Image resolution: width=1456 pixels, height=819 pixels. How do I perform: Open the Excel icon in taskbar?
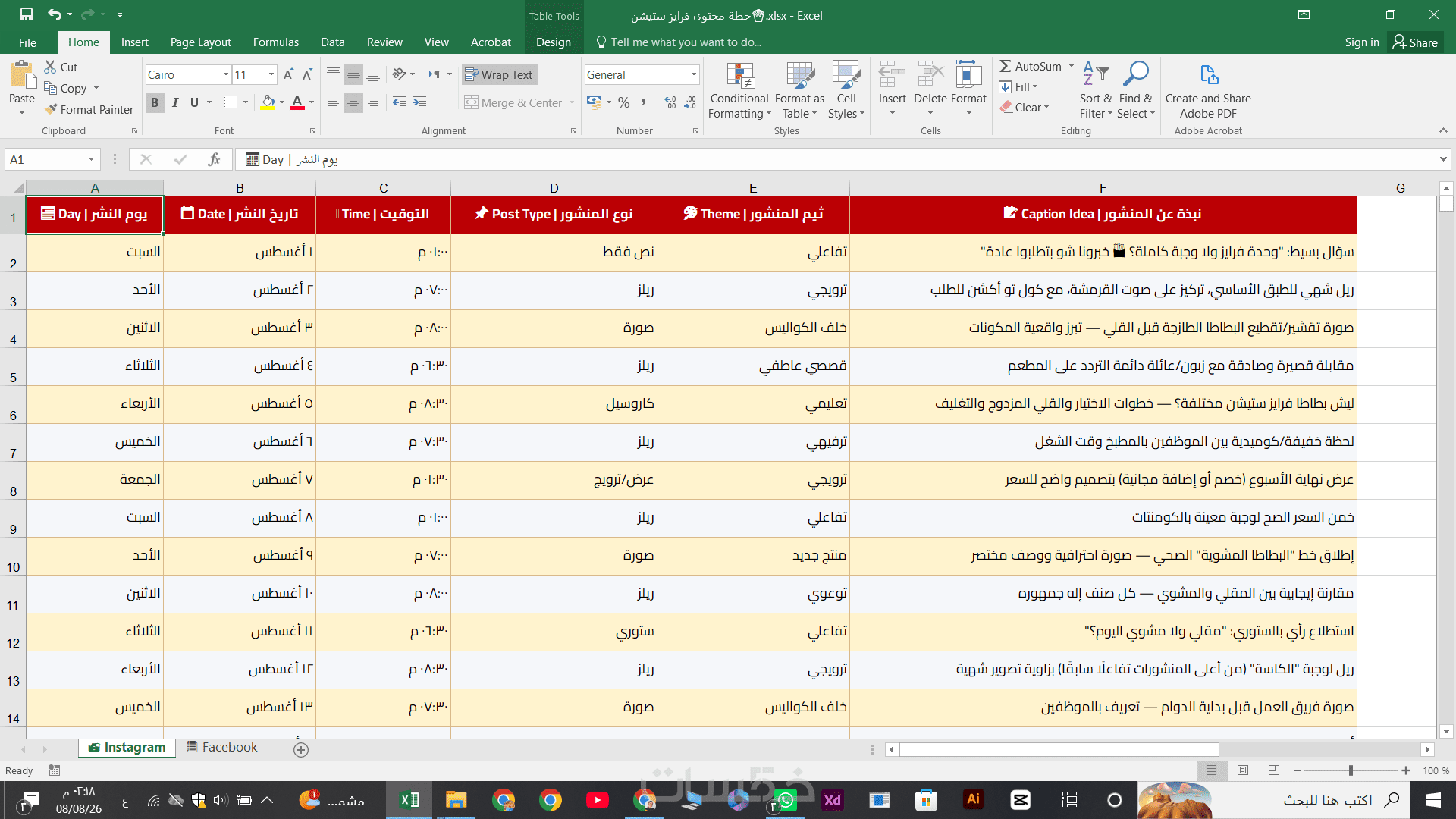tap(409, 800)
